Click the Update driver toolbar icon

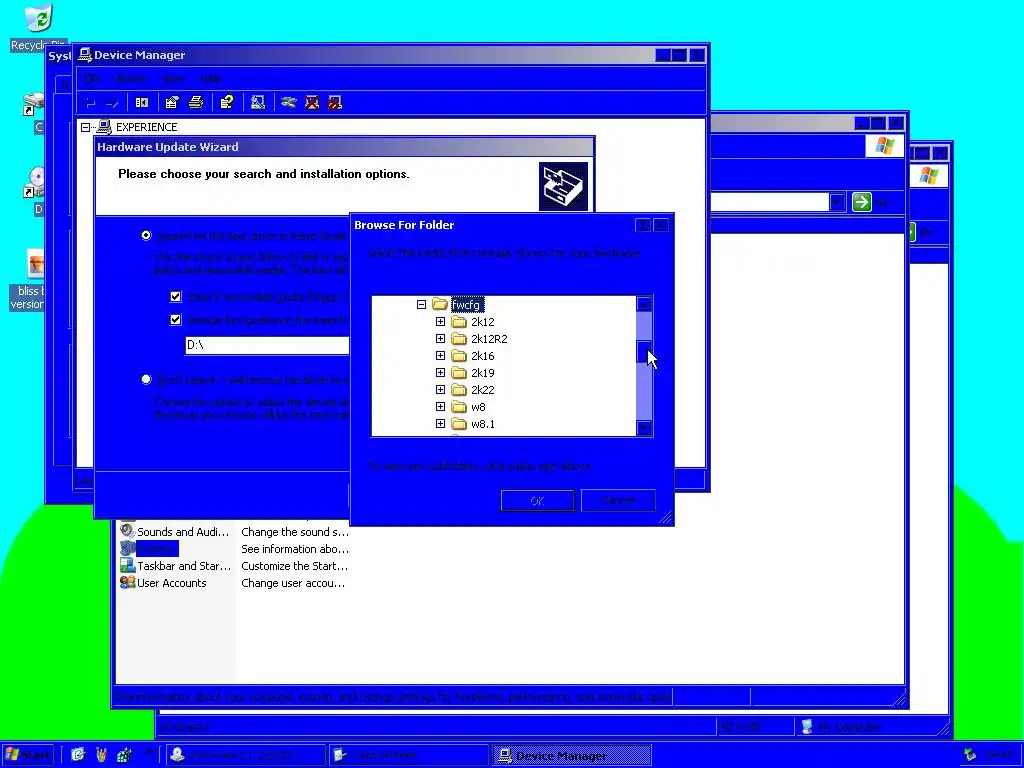click(288, 103)
